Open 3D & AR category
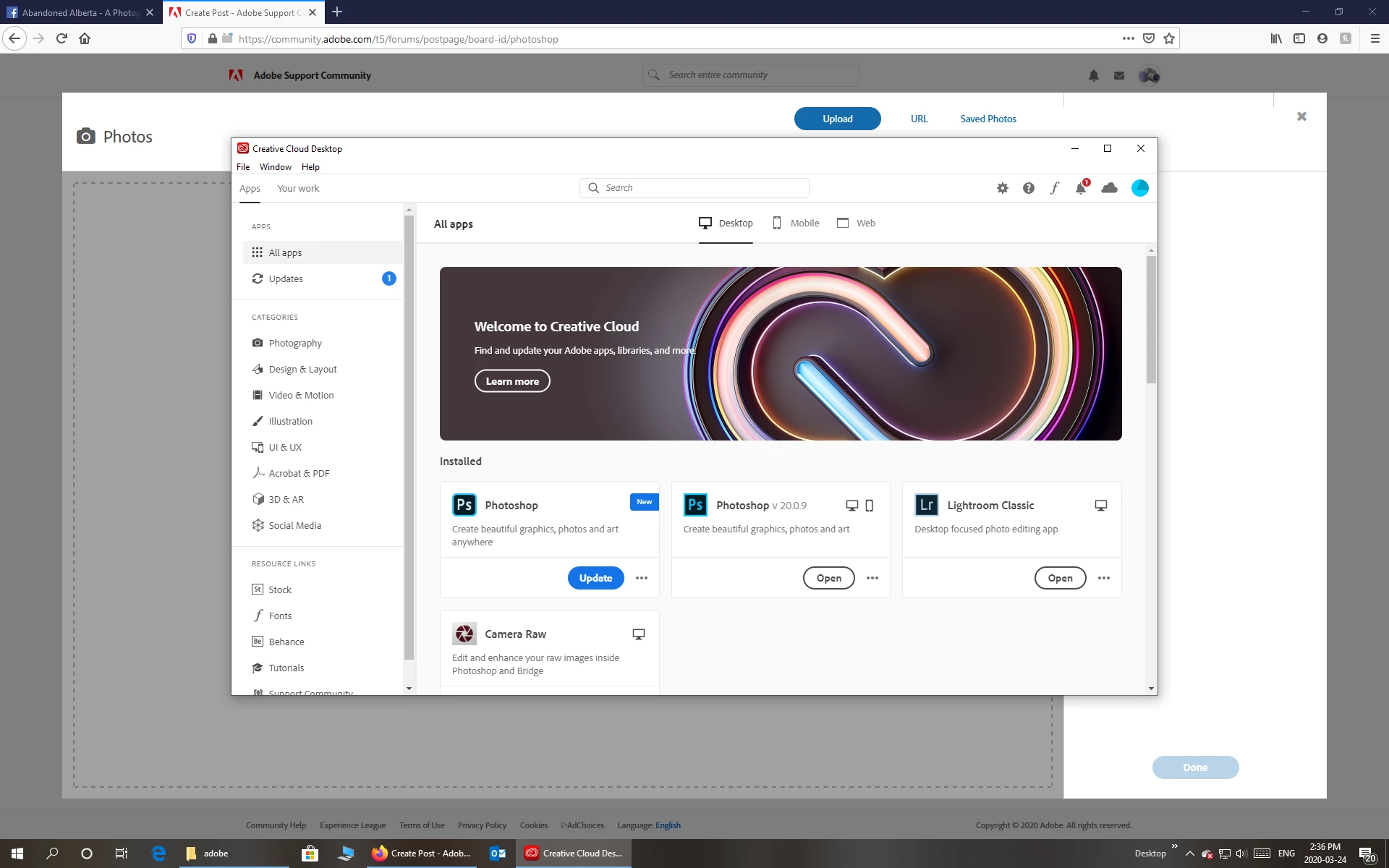 pos(286,499)
